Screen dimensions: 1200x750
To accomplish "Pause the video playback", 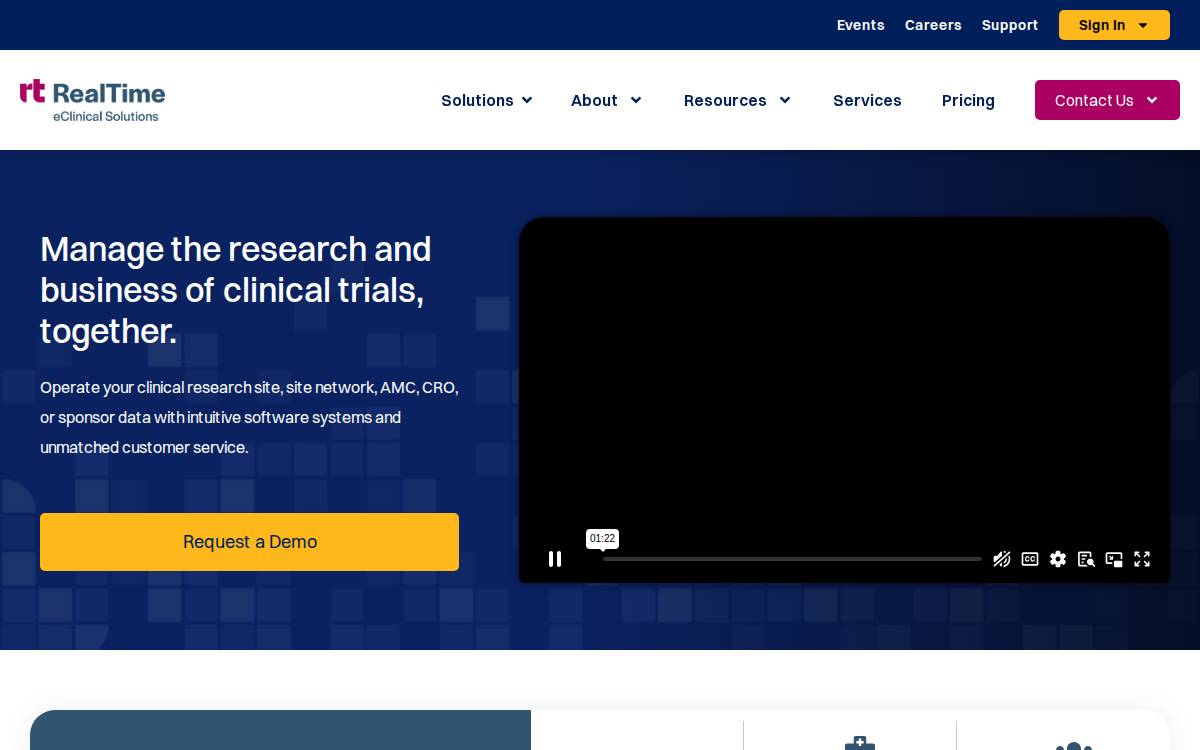I will (x=555, y=559).
